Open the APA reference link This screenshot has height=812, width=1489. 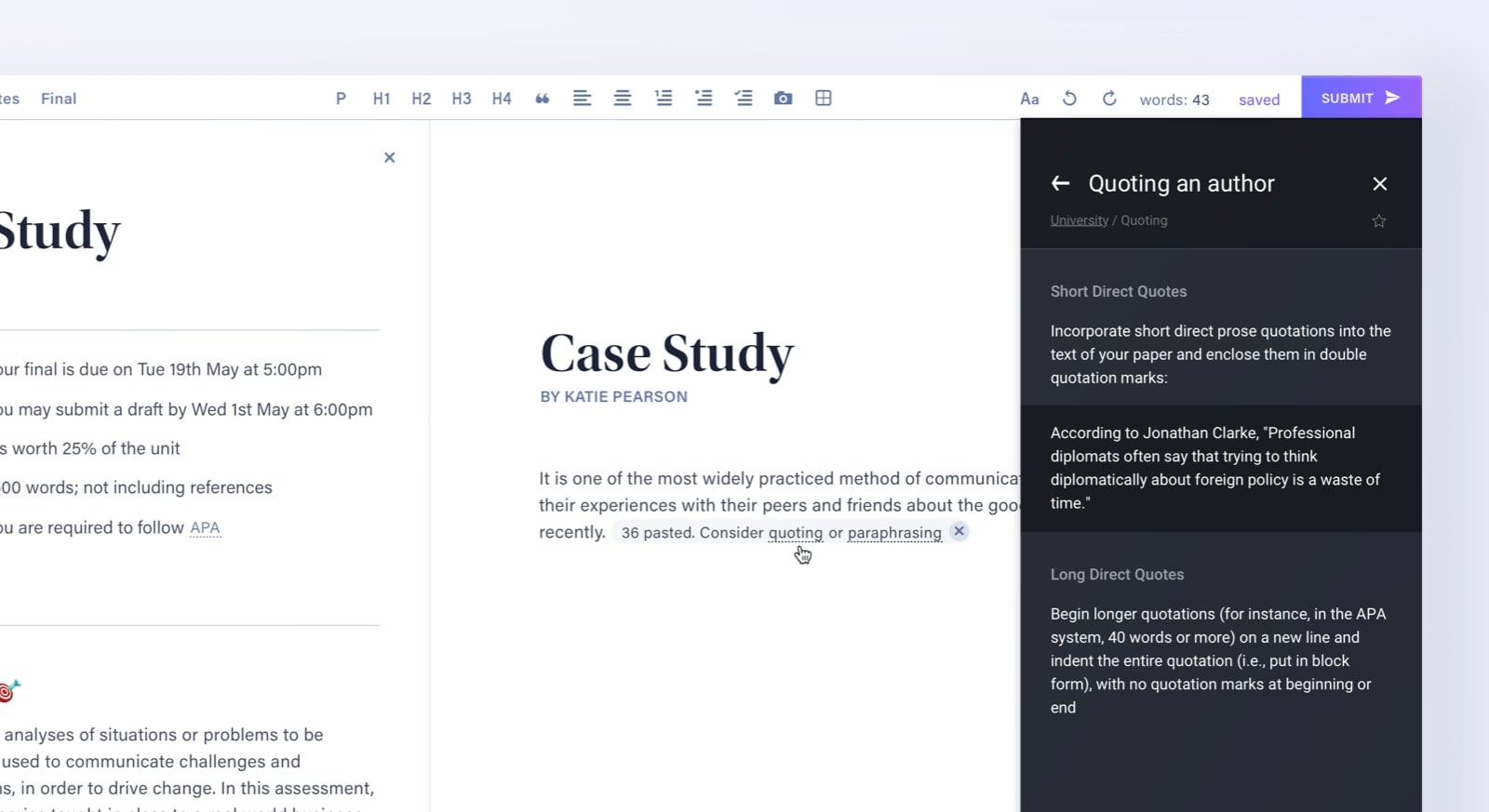tap(205, 528)
